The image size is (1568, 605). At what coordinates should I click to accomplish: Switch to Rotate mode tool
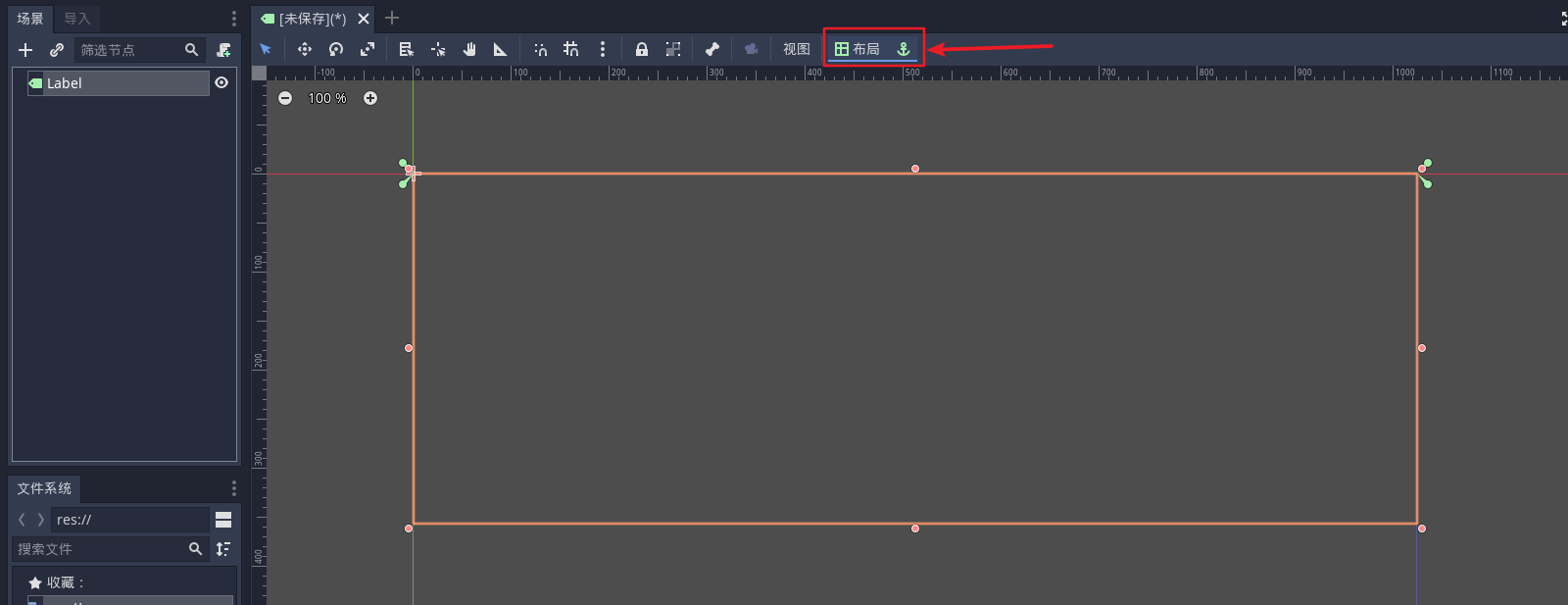[x=336, y=49]
